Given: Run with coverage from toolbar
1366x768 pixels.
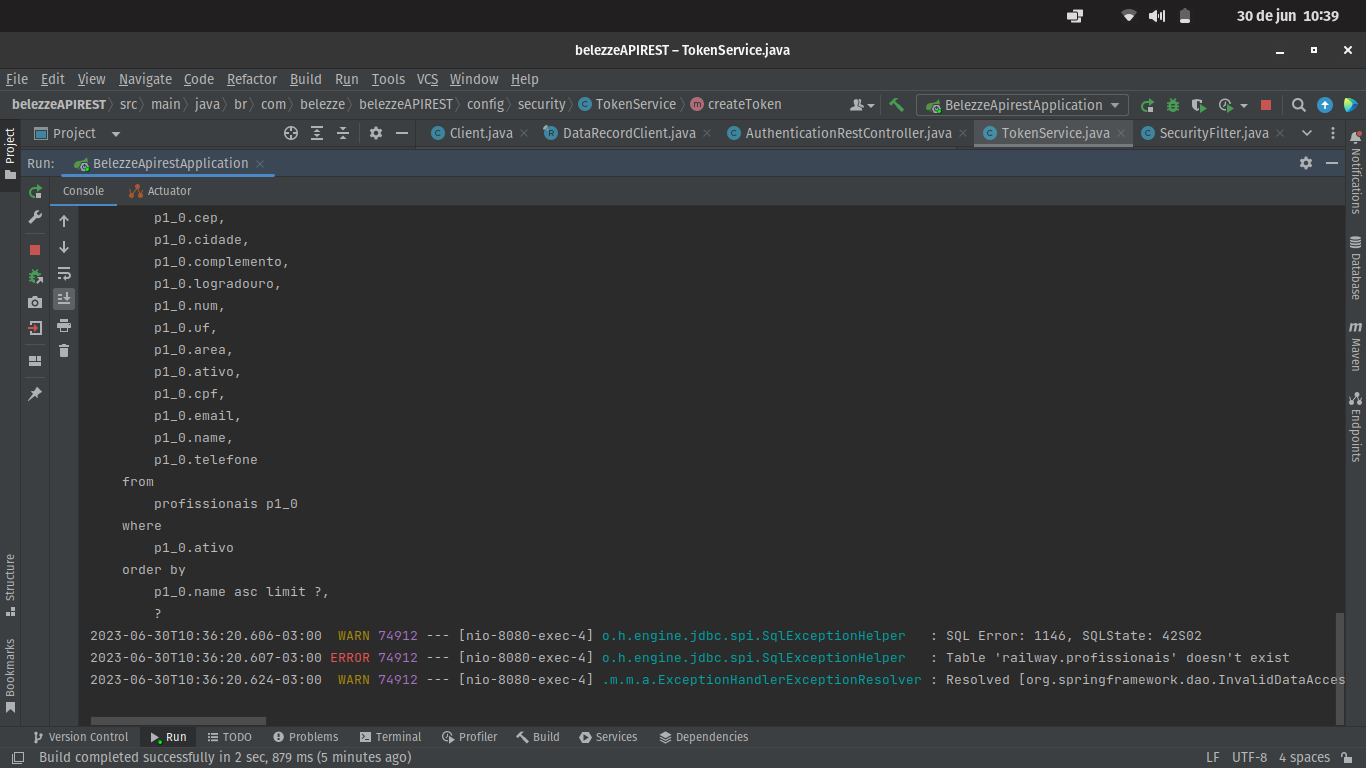Looking at the screenshot, I should (1199, 105).
